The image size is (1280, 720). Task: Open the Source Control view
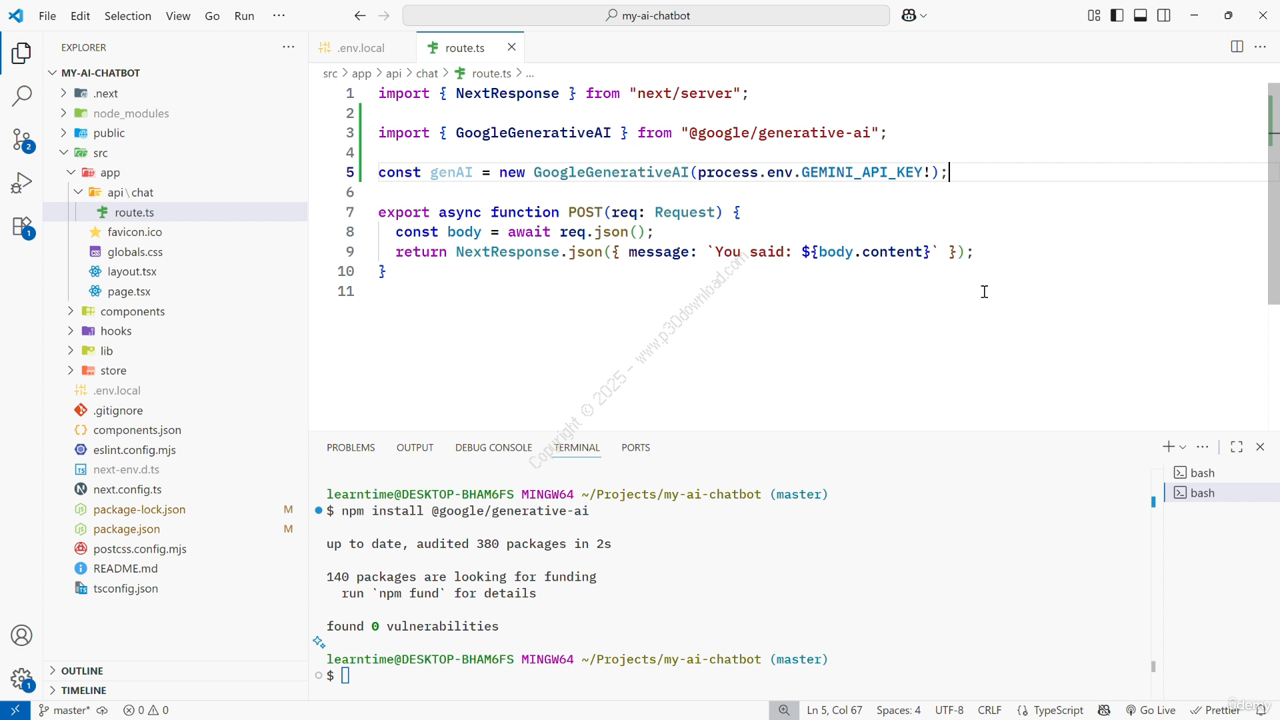coord(21,140)
